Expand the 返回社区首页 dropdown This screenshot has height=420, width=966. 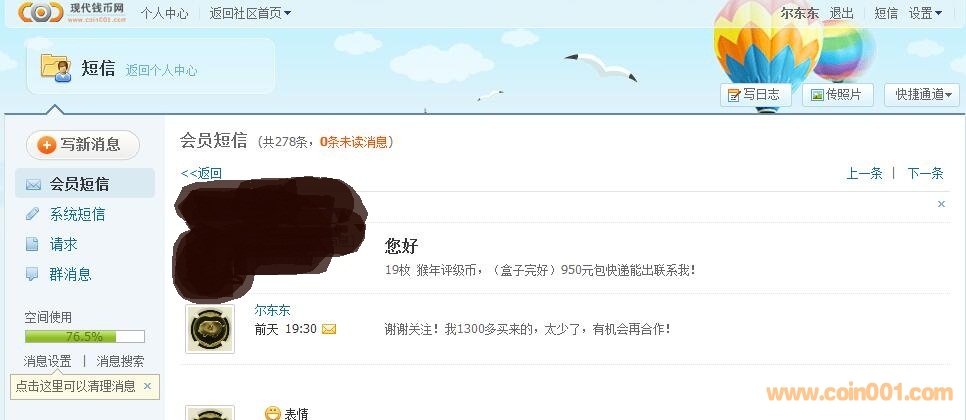coord(250,13)
